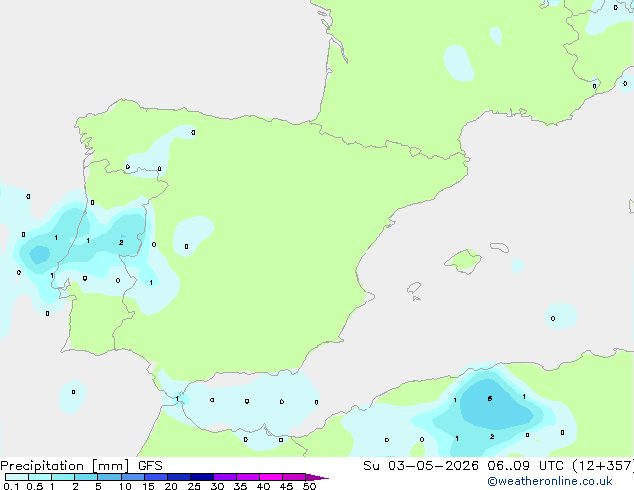Choose the 2–5 mm legend color swatch

(x=86, y=477)
